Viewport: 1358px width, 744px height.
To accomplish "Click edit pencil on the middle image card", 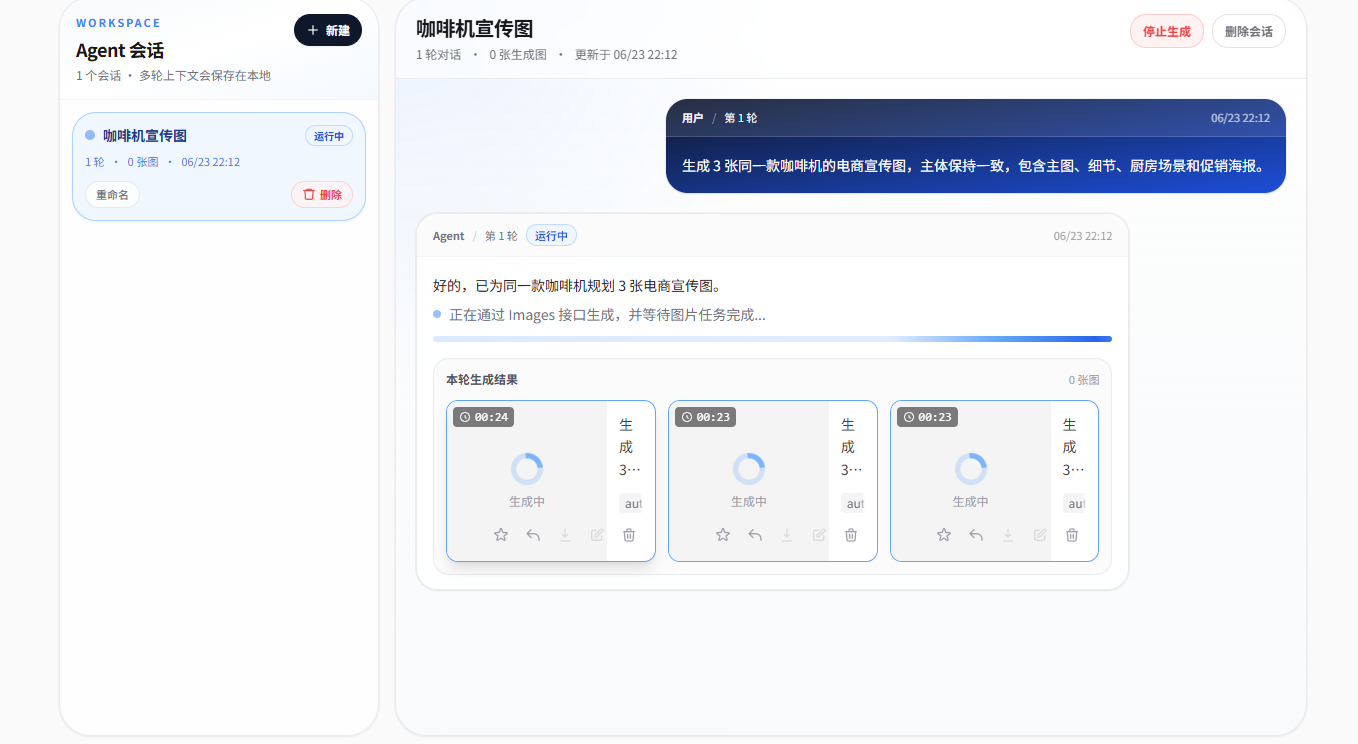I will pyautogui.click(x=819, y=535).
